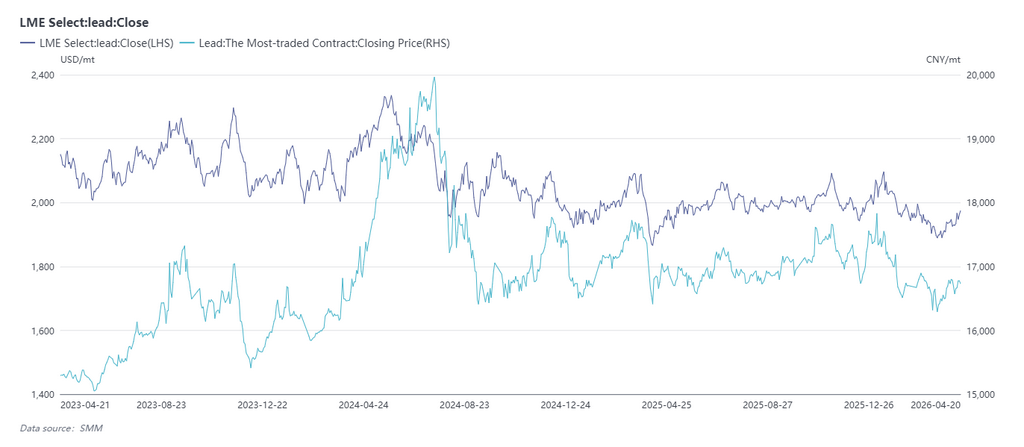Image resolution: width=1024 pixels, height=447 pixels.
Task: Click the 2,400 left axis value label
Action: (x=42, y=76)
